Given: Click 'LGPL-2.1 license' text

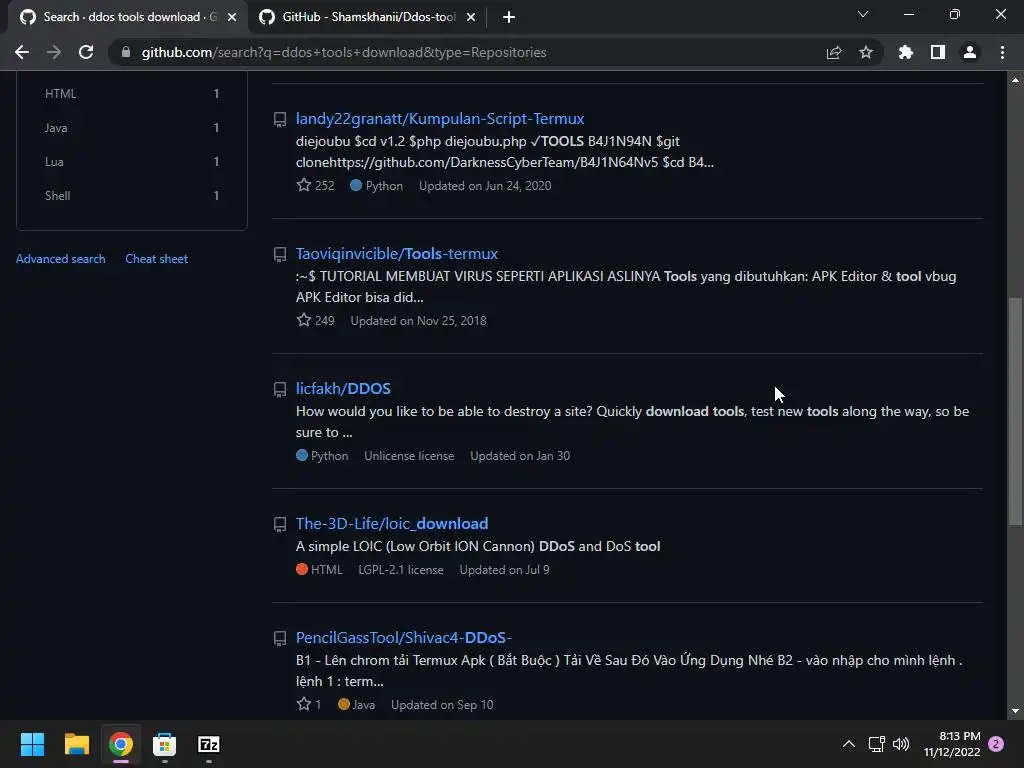Looking at the screenshot, I should tap(400, 569).
